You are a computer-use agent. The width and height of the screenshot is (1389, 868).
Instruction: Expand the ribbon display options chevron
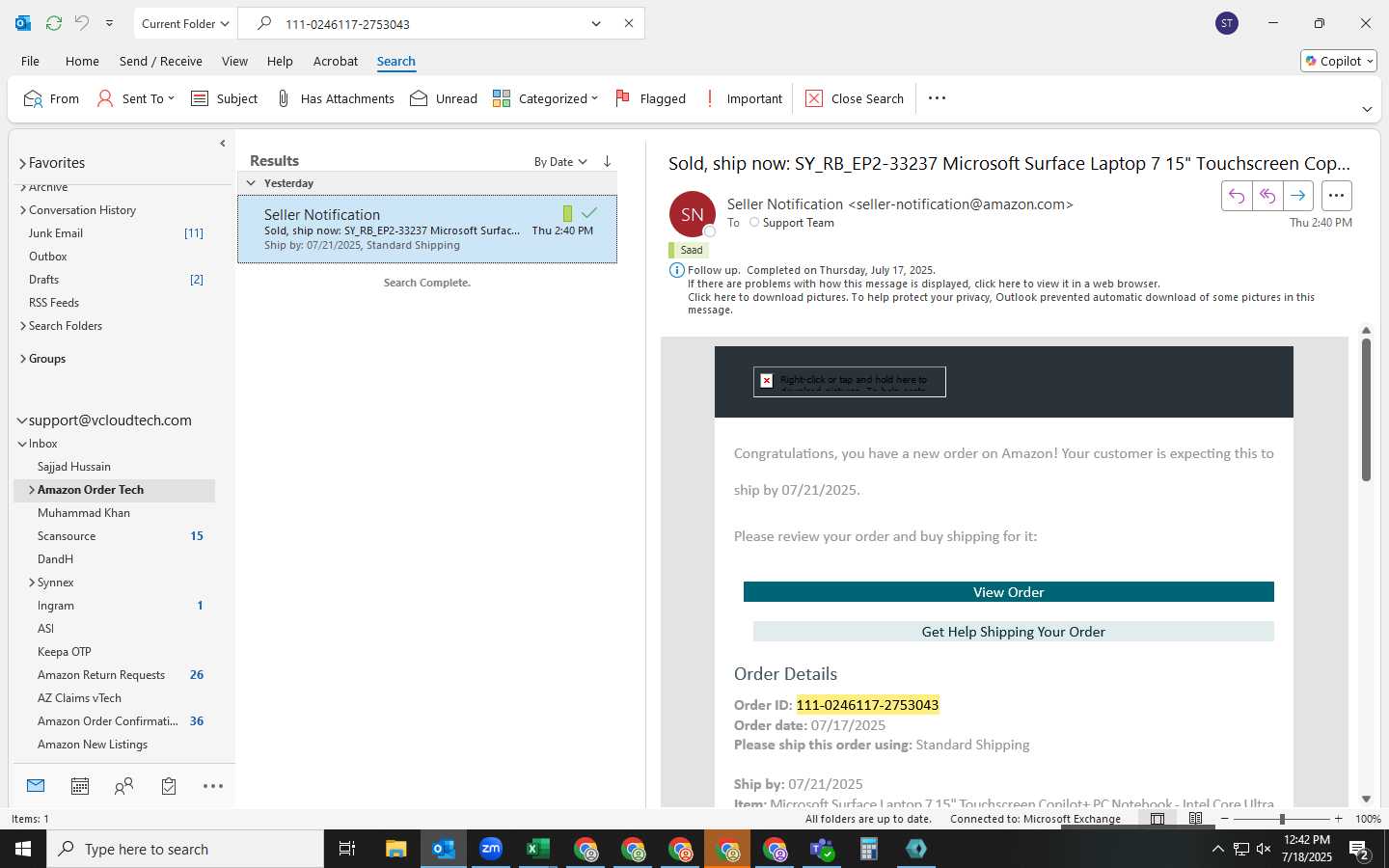(1367, 109)
